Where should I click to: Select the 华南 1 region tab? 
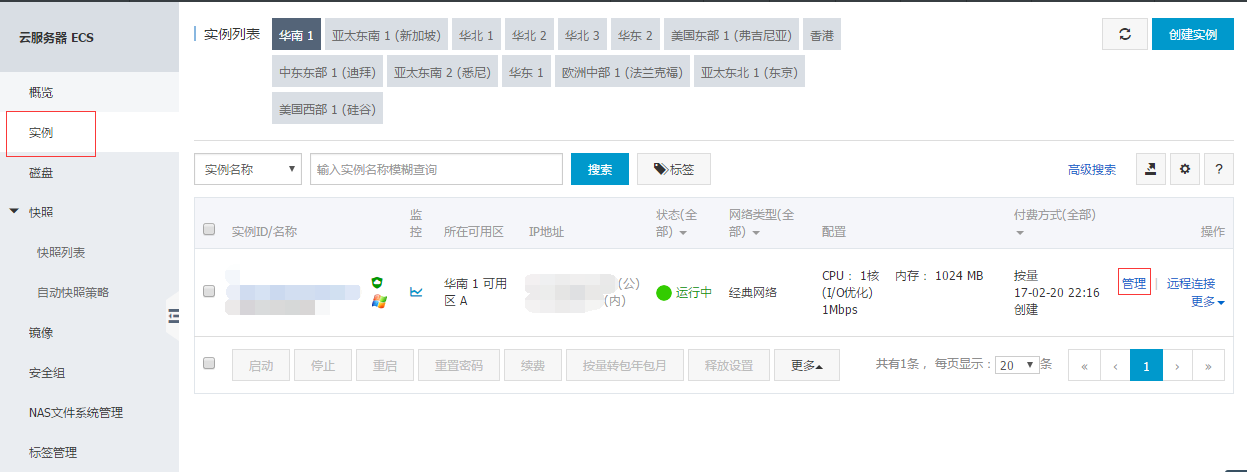coord(296,35)
